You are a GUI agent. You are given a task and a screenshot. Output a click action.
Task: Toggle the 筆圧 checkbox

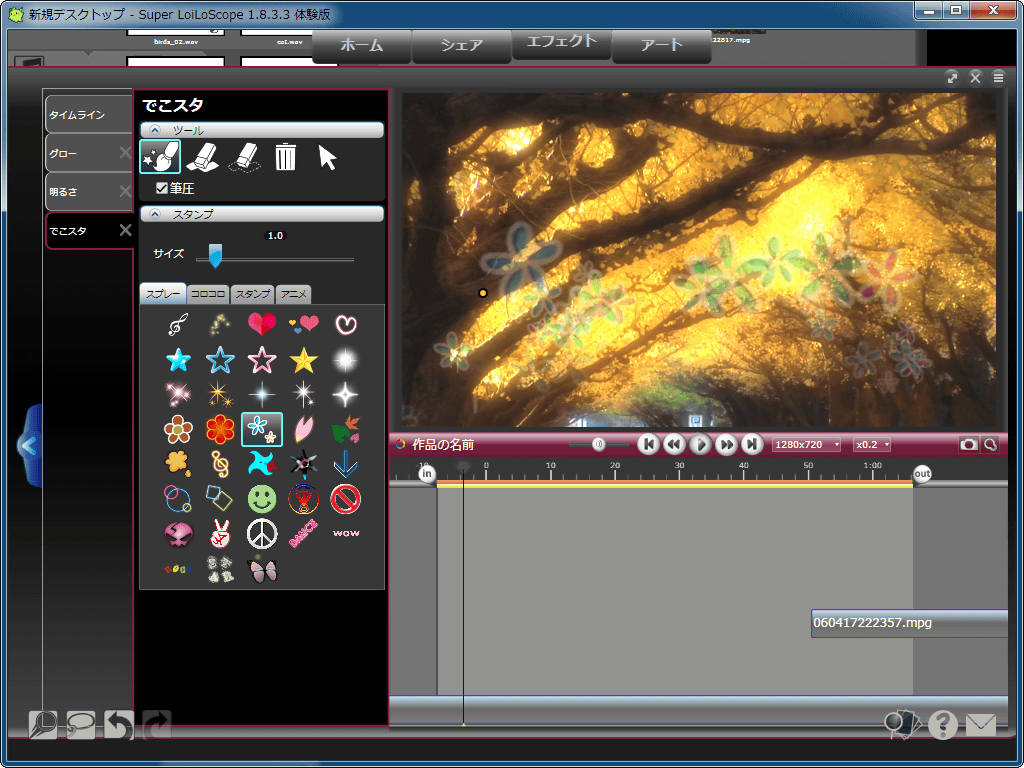point(162,187)
